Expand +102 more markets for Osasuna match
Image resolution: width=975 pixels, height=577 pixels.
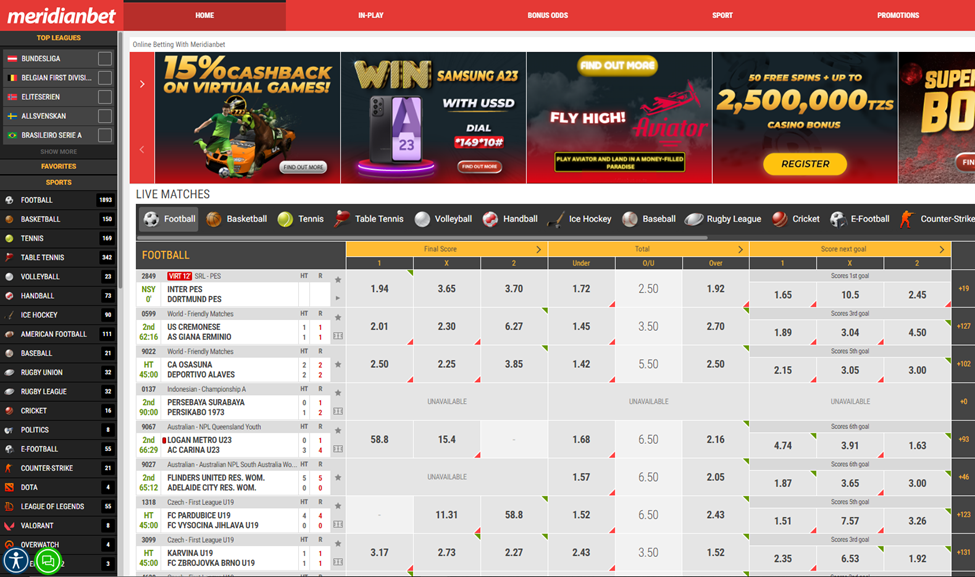click(963, 364)
